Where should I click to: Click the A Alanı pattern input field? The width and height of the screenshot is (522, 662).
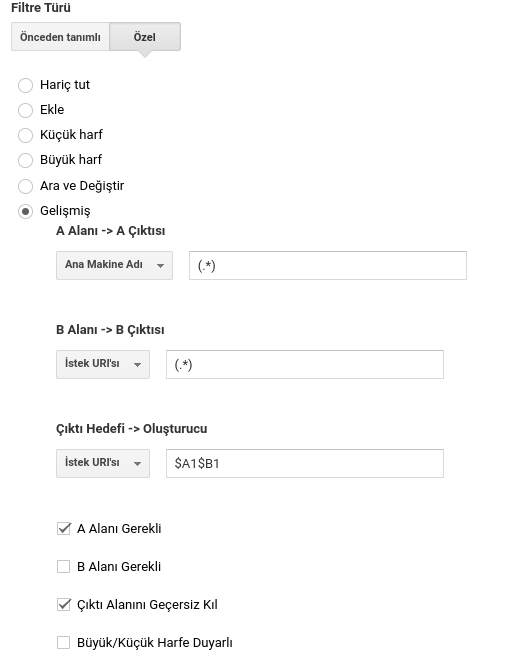328,265
